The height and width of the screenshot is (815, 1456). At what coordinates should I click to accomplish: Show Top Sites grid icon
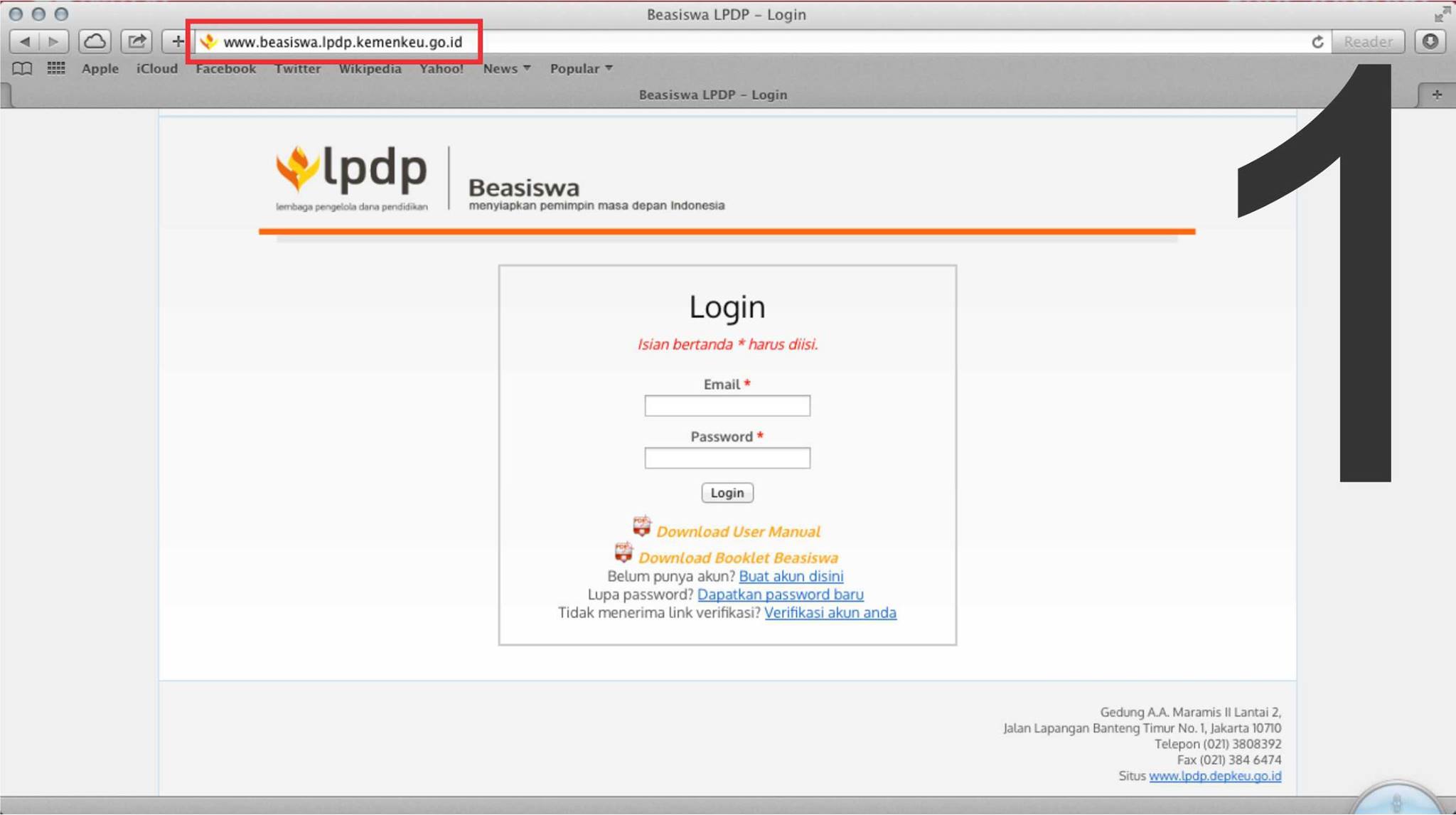tap(56, 68)
